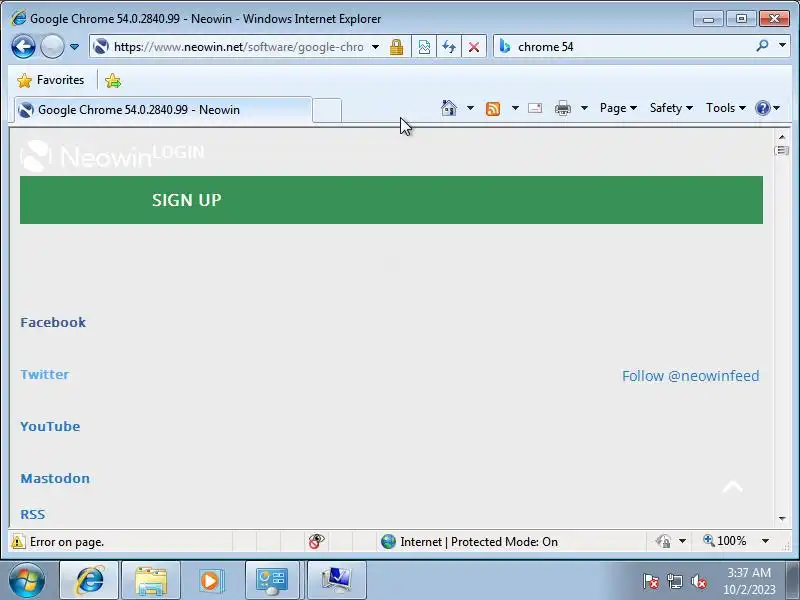The height and width of the screenshot is (600, 800).
Task: Select the Google Chrome 54.0.2840.99 - Neowin tab
Action: coord(163,110)
